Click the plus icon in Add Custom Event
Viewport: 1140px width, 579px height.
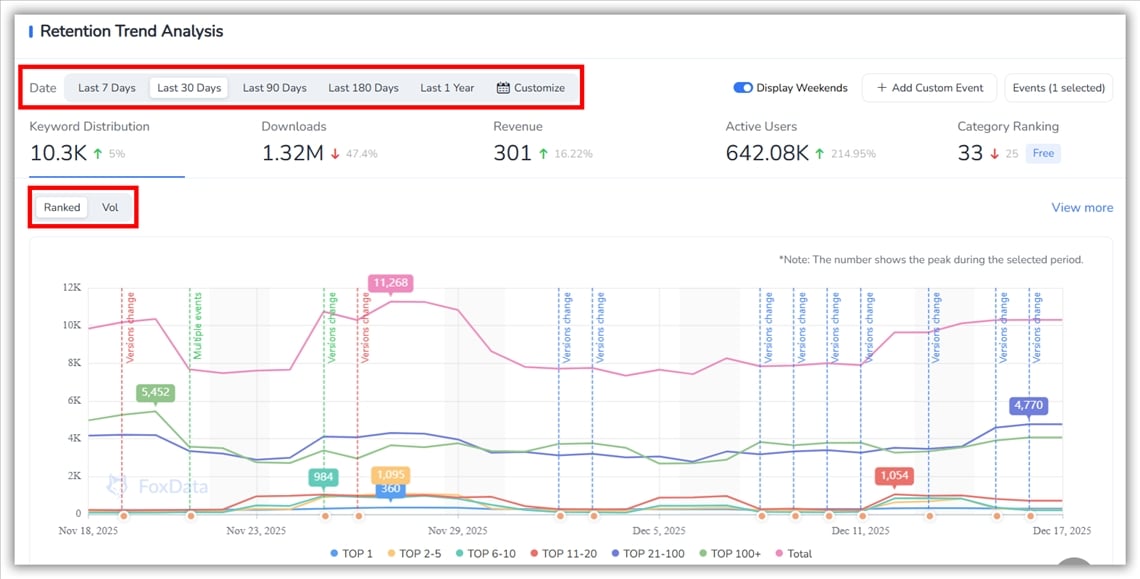pos(881,88)
